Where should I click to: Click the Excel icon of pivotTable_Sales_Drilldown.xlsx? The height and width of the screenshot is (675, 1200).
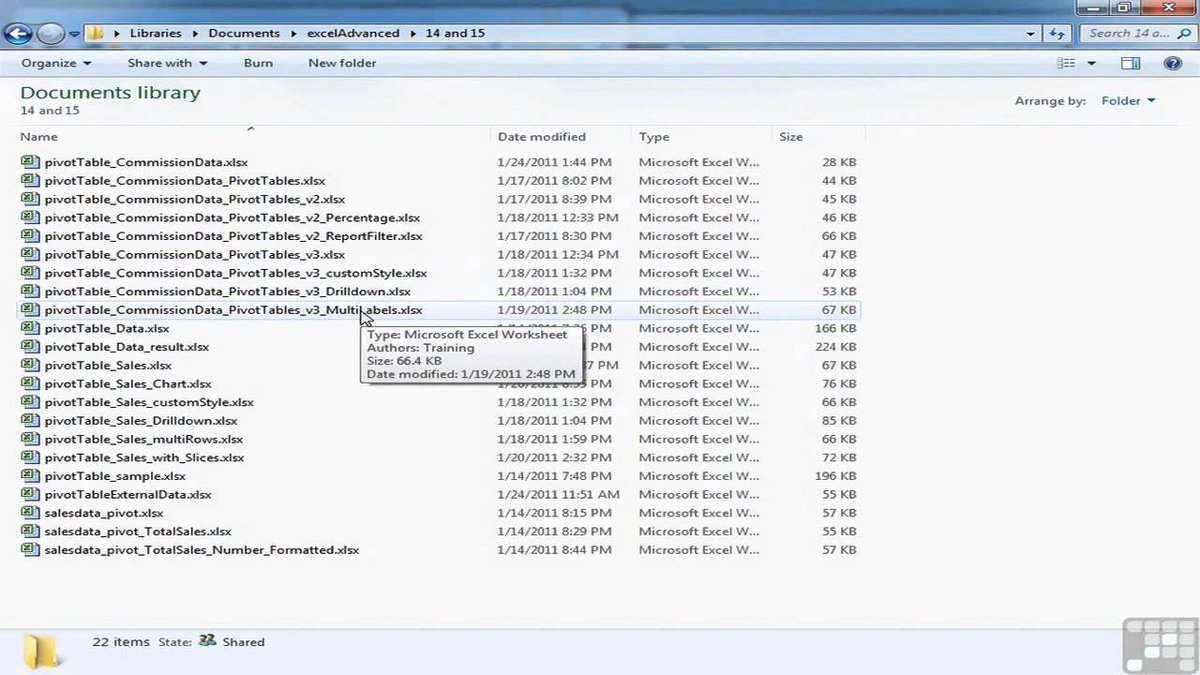[29, 421]
